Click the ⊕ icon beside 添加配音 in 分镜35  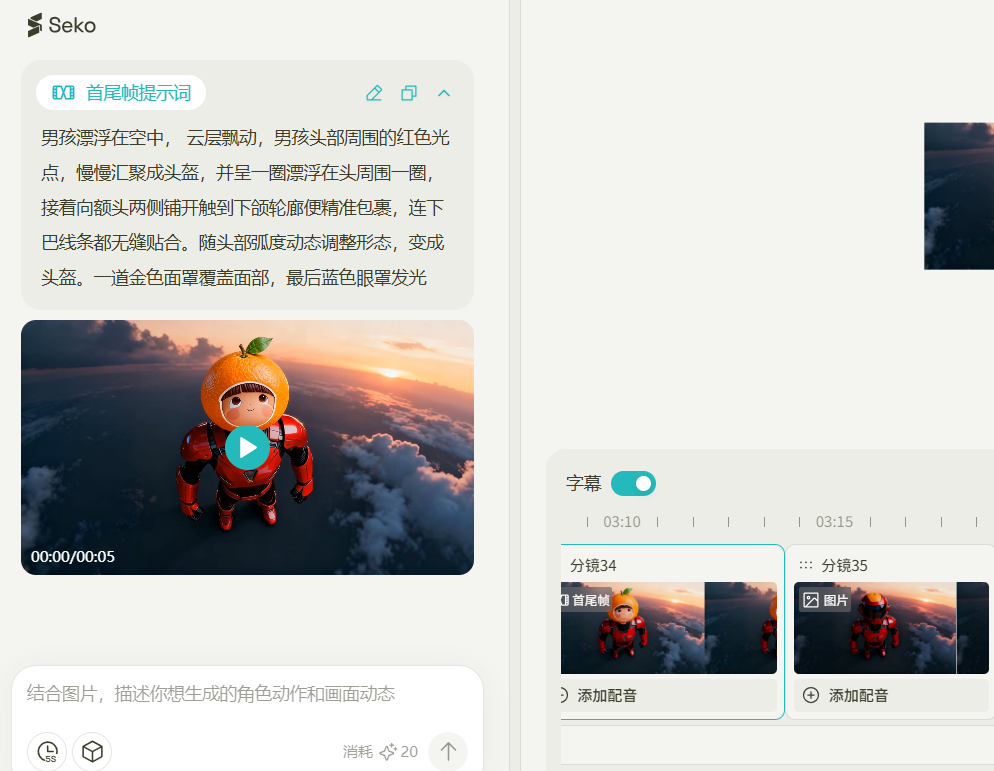[x=810, y=695]
